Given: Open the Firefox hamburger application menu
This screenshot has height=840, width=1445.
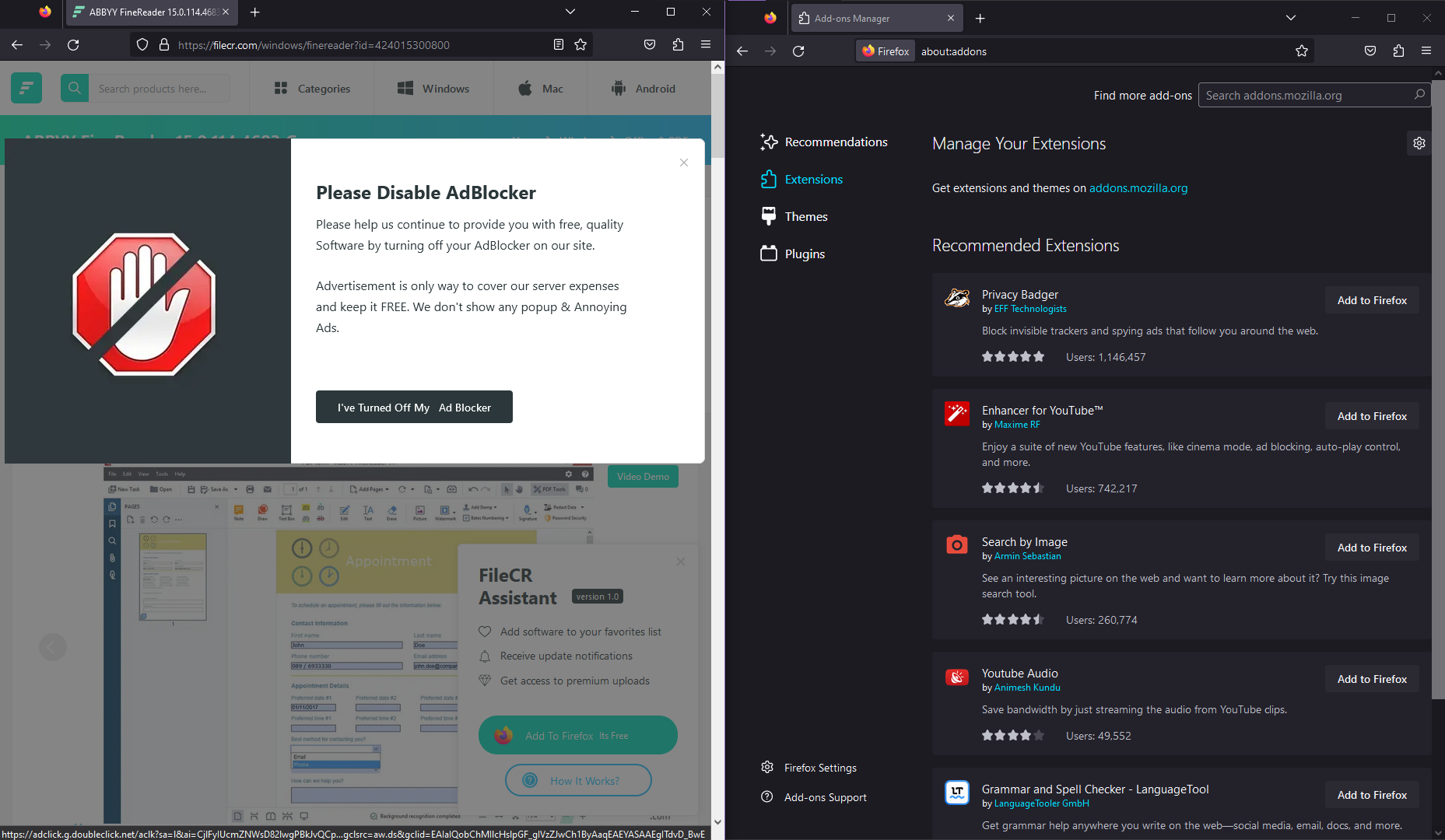Looking at the screenshot, I should coord(706,44).
